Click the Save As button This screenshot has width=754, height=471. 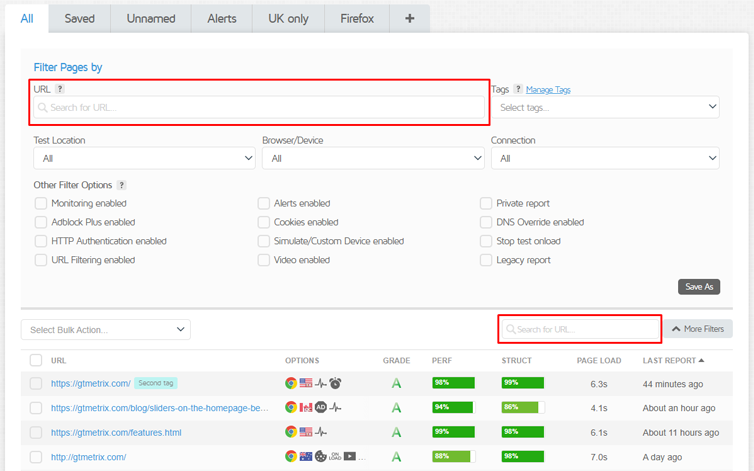698,287
